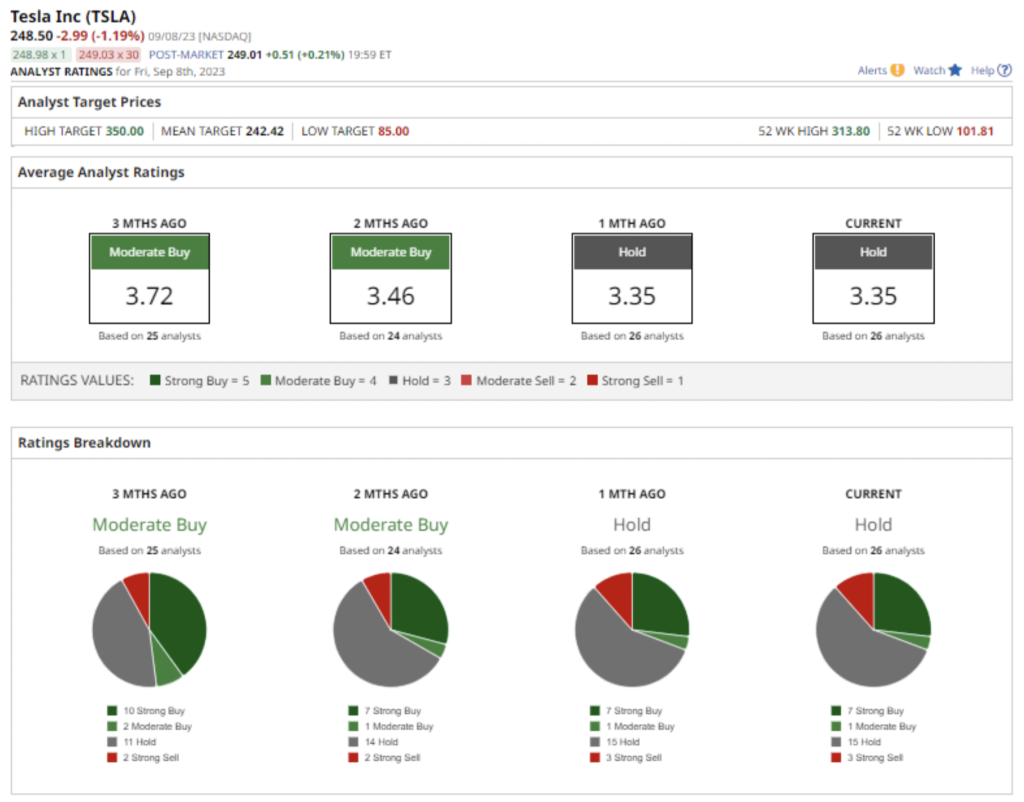This screenshot has height=802, width=1024.
Task: Click the 14 Hold legend entry
Action: pyautogui.click(x=374, y=742)
